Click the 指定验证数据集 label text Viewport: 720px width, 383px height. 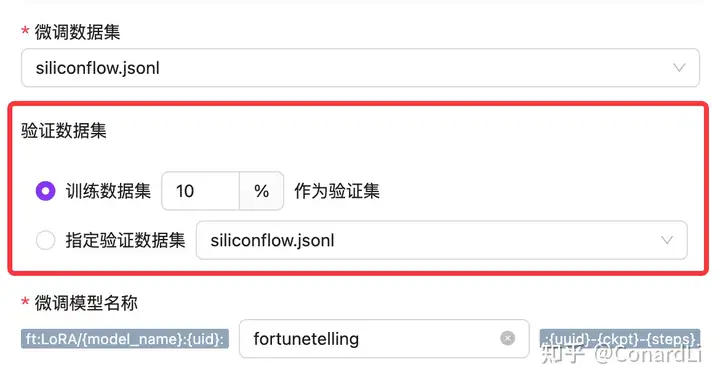pyautogui.click(x=125, y=240)
